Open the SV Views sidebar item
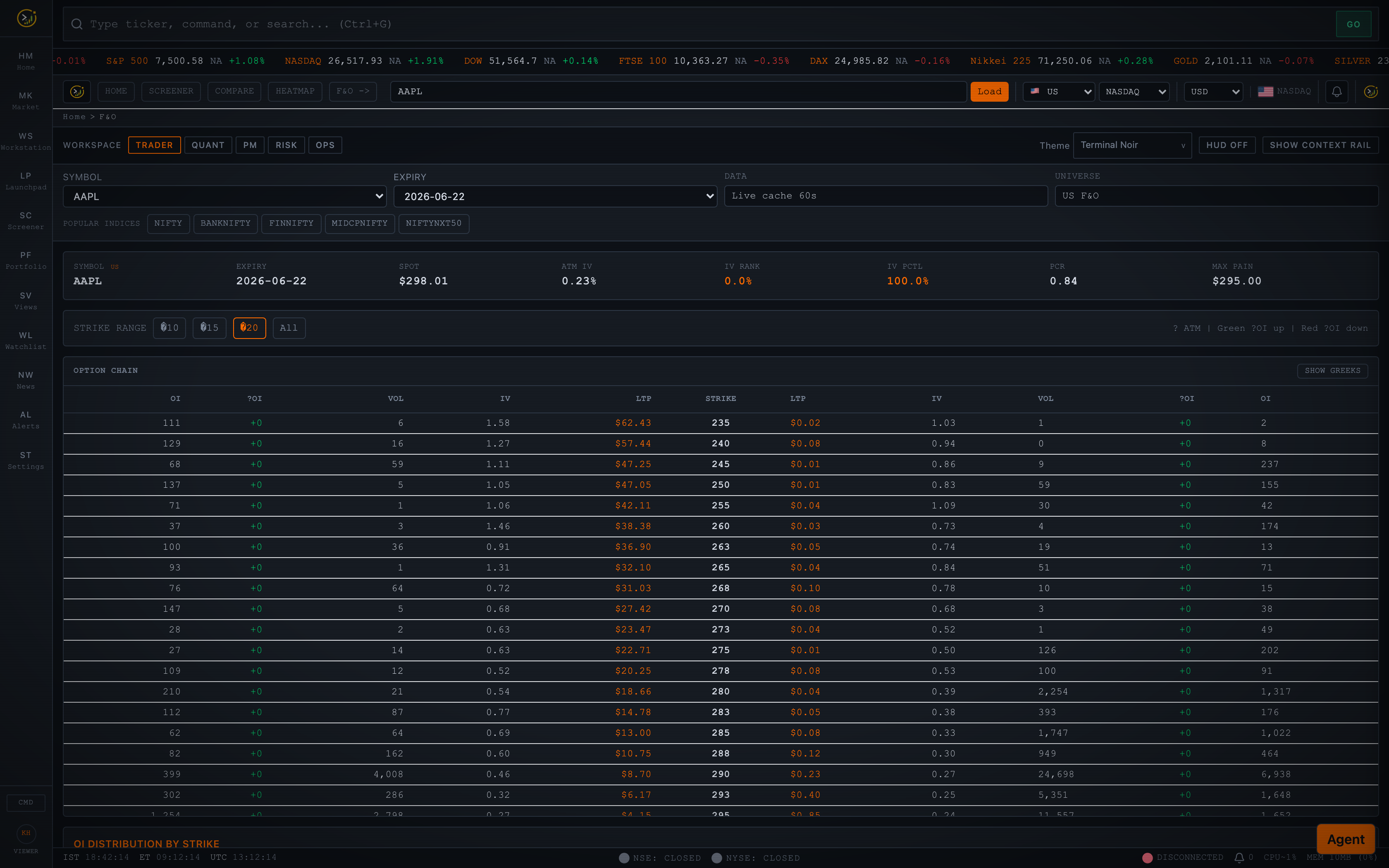Image resolution: width=1389 pixels, height=868 pixels. (26, 300)
